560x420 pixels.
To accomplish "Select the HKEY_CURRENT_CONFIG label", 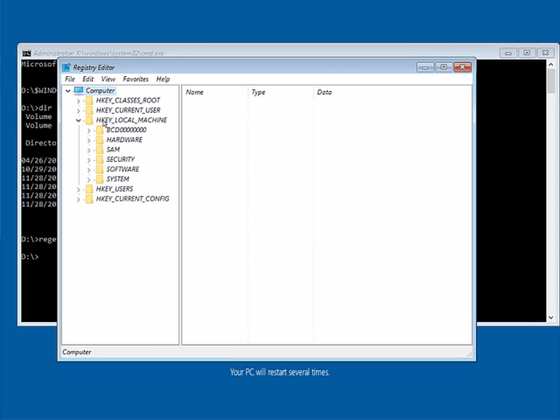I will coord(132,199).
